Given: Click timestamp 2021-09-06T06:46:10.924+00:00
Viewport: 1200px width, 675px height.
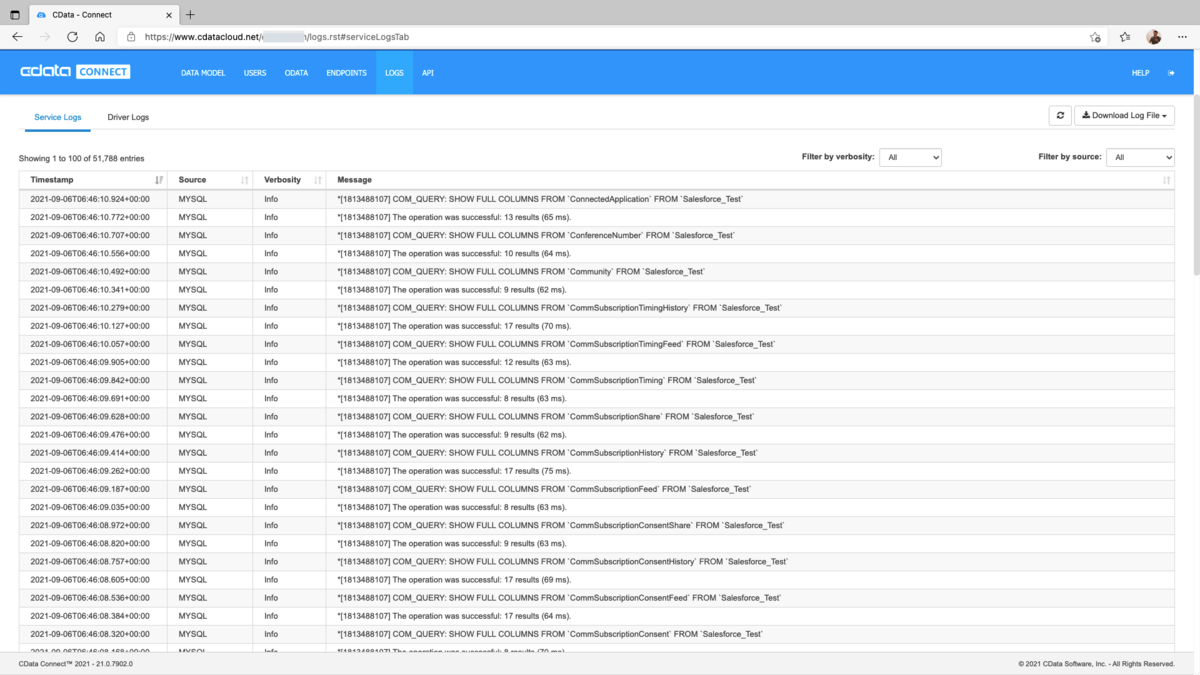Looking at the screenshot, I should pos(90,199).
